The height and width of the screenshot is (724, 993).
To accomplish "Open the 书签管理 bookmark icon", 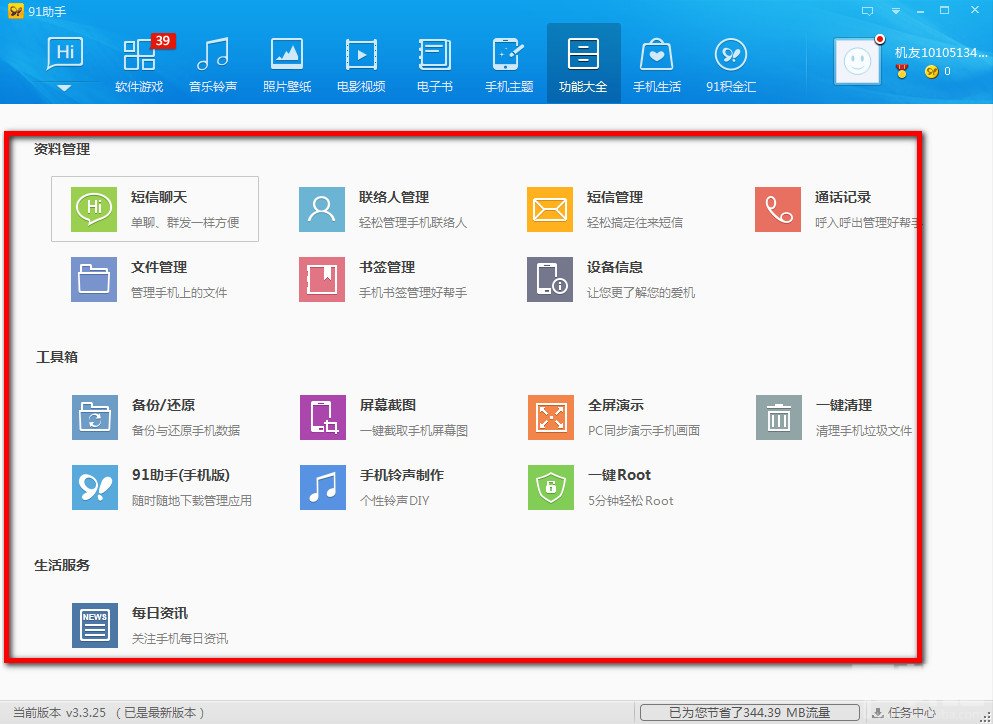I will [x=322, y=279].
